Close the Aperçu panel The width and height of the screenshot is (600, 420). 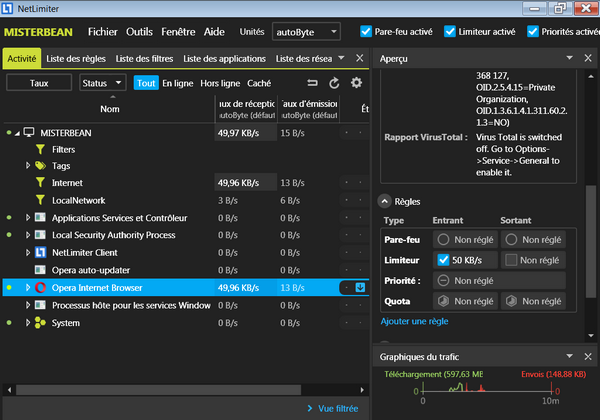pos(588,58)
